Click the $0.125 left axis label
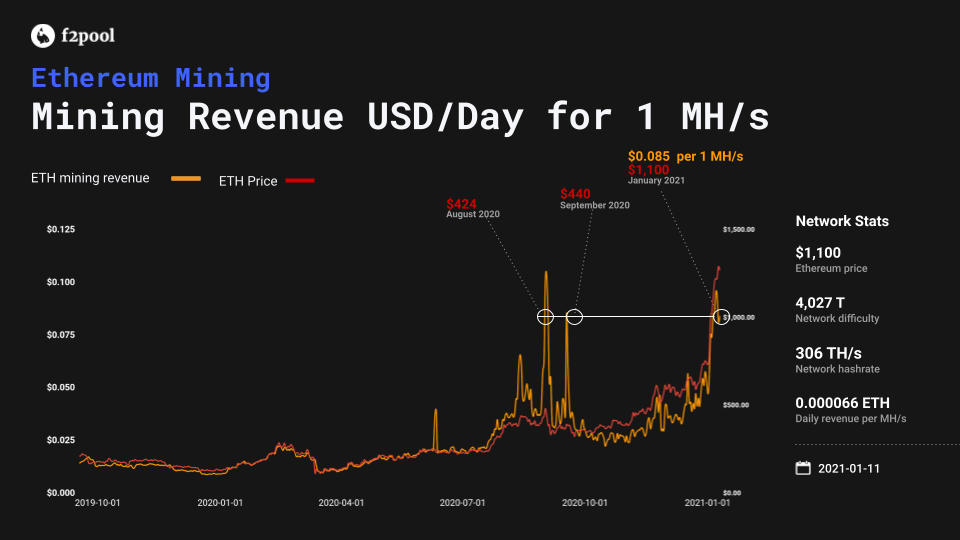Screen dimensions: 960x540 point(61,229)
